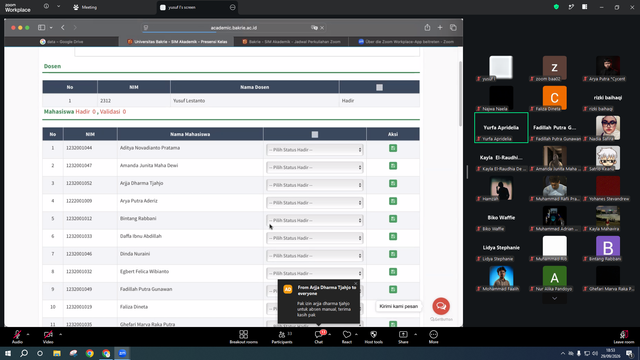Tick the select-all checkbox in Mahasiswa header
Image resolution: width=640 pixels, height=360 pixels.
coord(315,134)
